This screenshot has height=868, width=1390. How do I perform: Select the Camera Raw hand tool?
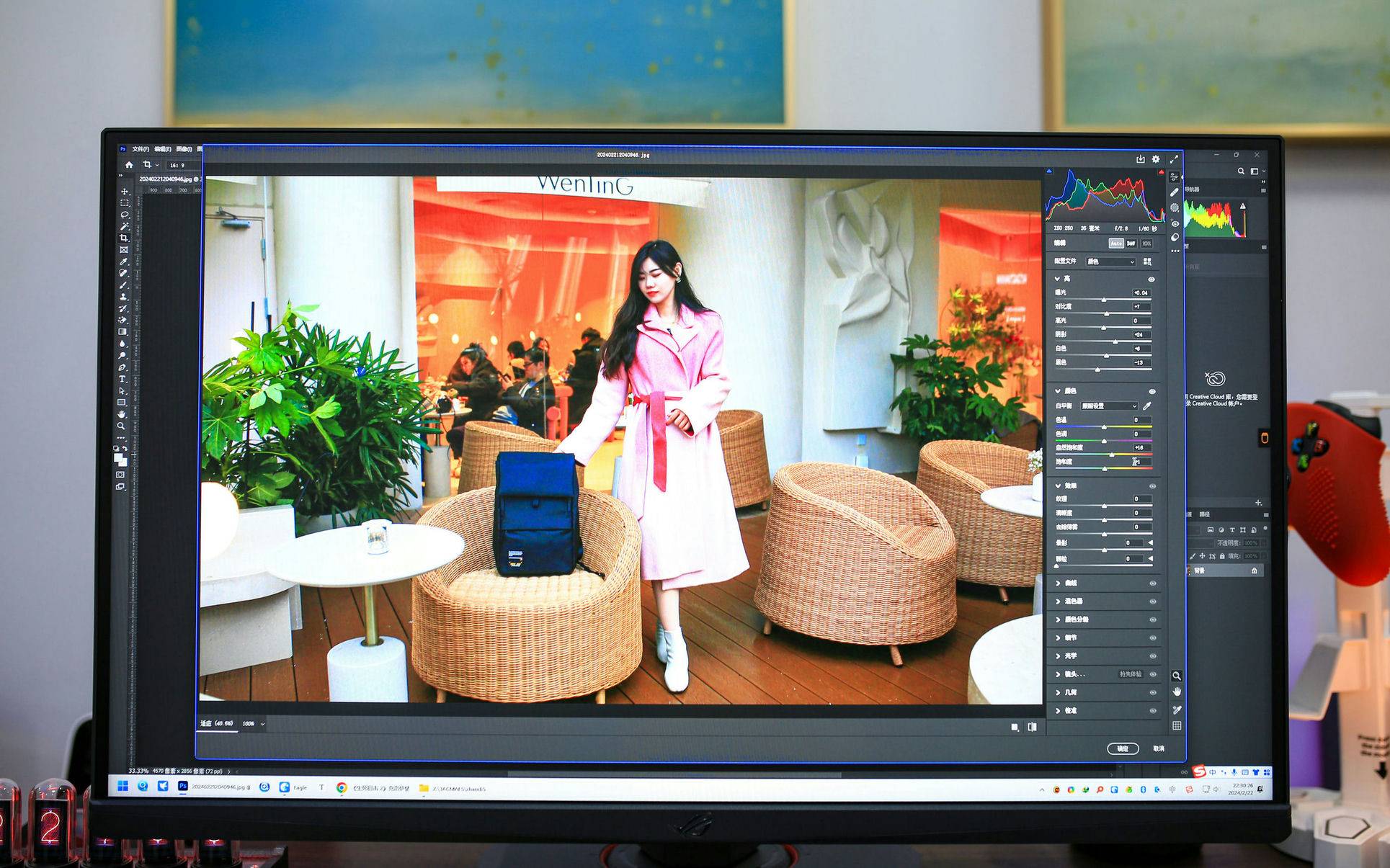[1177, 692]
